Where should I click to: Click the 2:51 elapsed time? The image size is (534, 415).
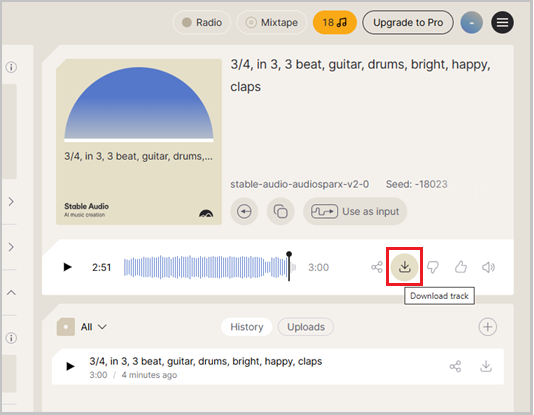[x=101, y=267]
